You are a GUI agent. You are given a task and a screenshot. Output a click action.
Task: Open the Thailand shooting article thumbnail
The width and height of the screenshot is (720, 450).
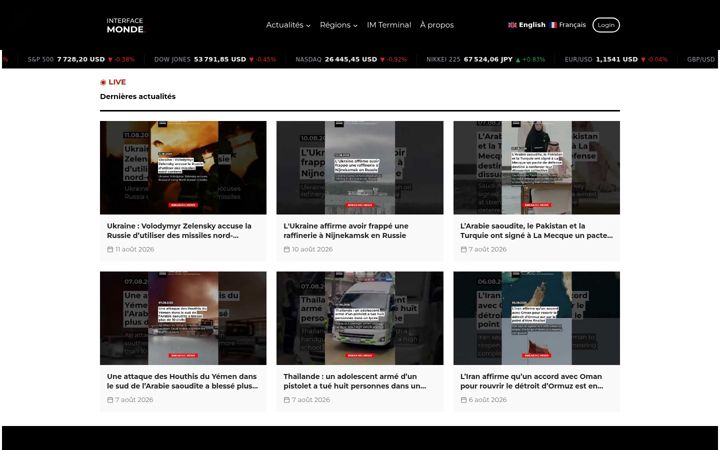coord(360,318)
